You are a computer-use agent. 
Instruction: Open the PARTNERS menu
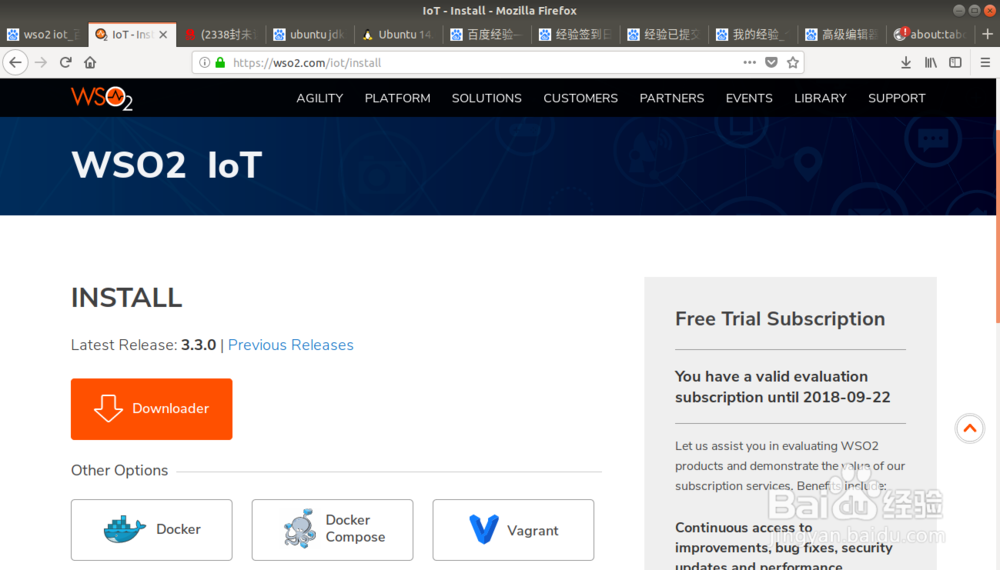pos(672,98)
